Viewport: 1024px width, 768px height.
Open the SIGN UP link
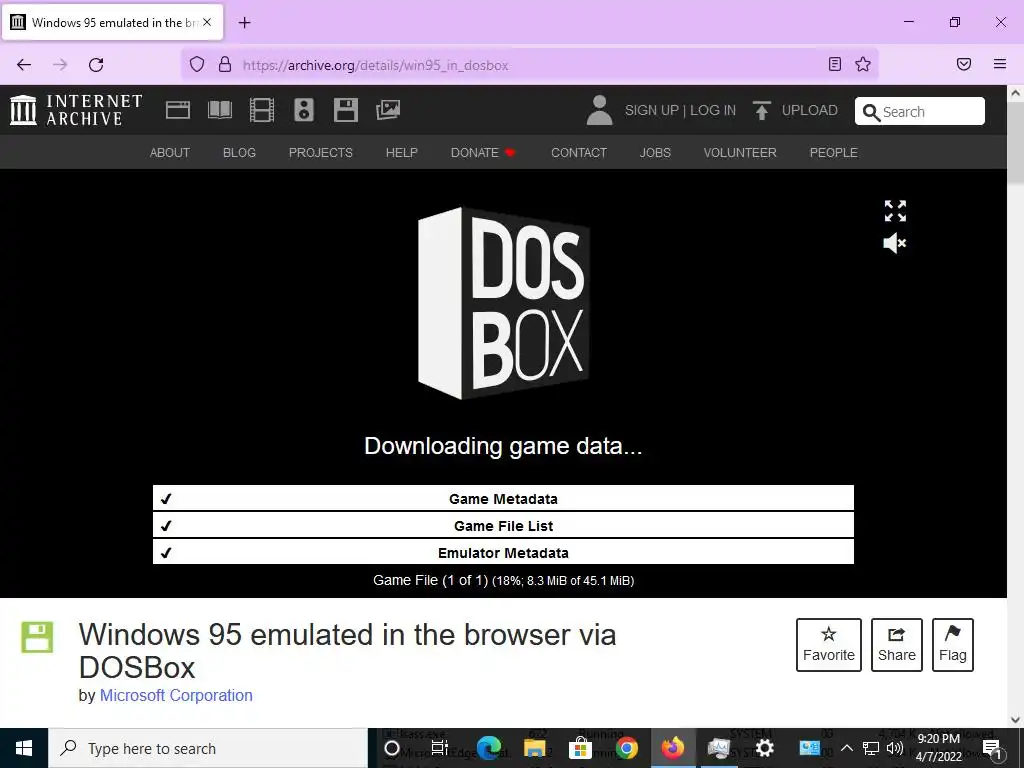click(652, 110)
